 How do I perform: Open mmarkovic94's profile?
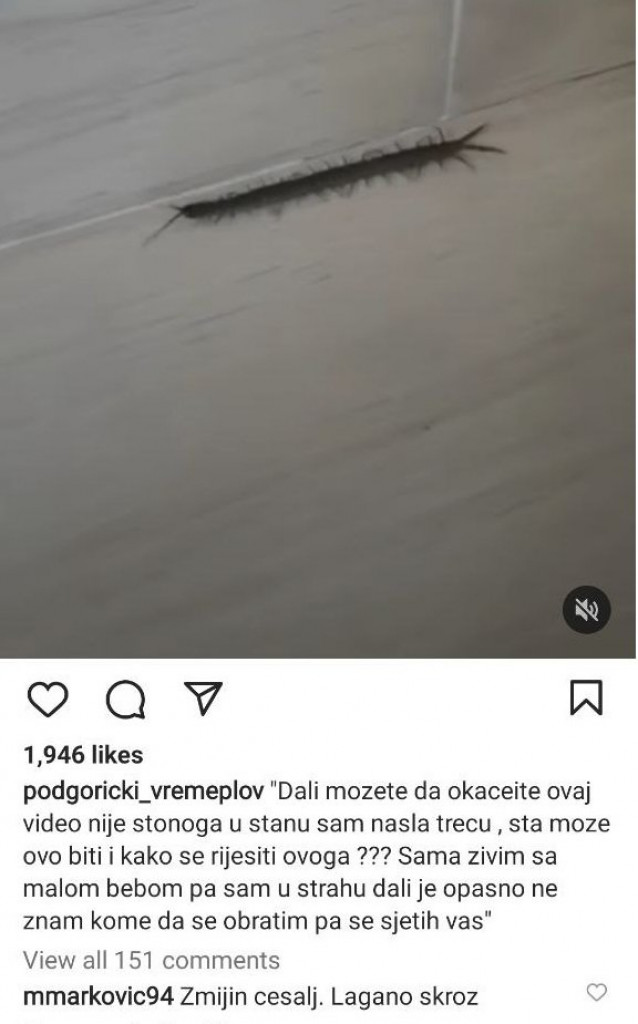99,997
